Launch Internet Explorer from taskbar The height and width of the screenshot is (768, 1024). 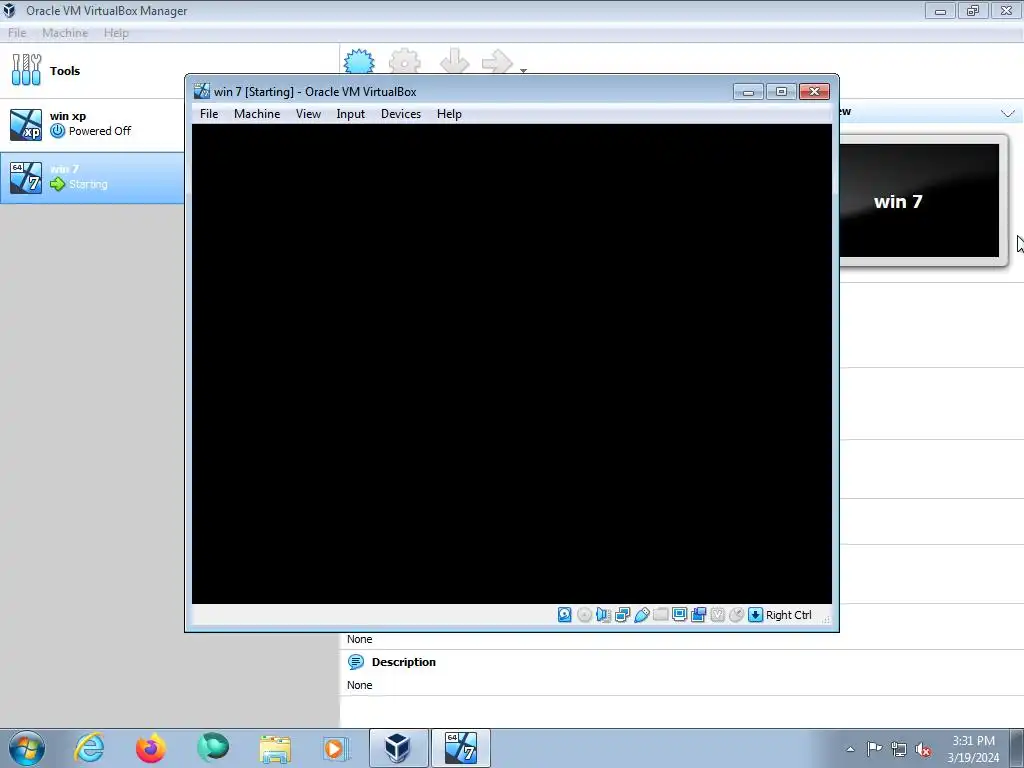(x=89, y=748)
